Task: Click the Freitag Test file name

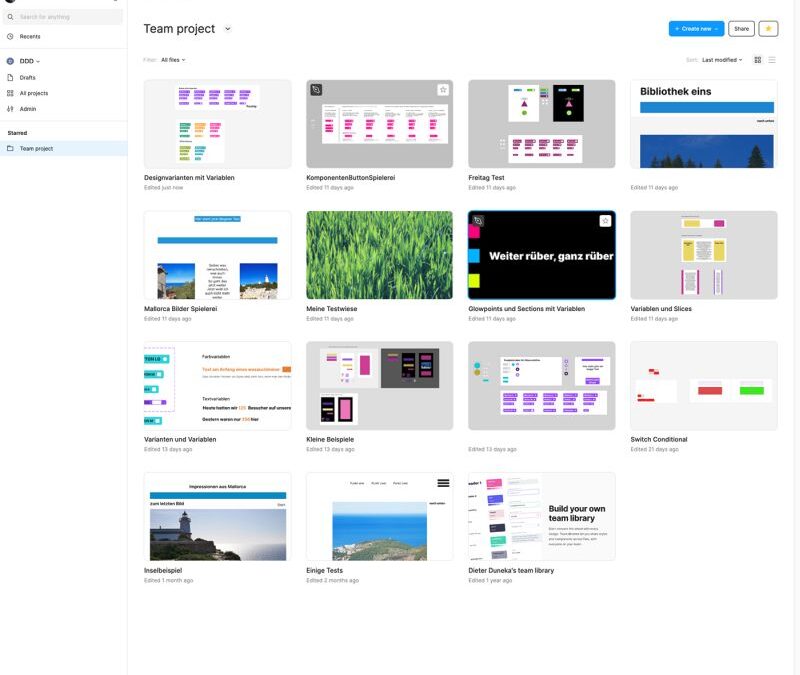Action: tap(486, 178)
